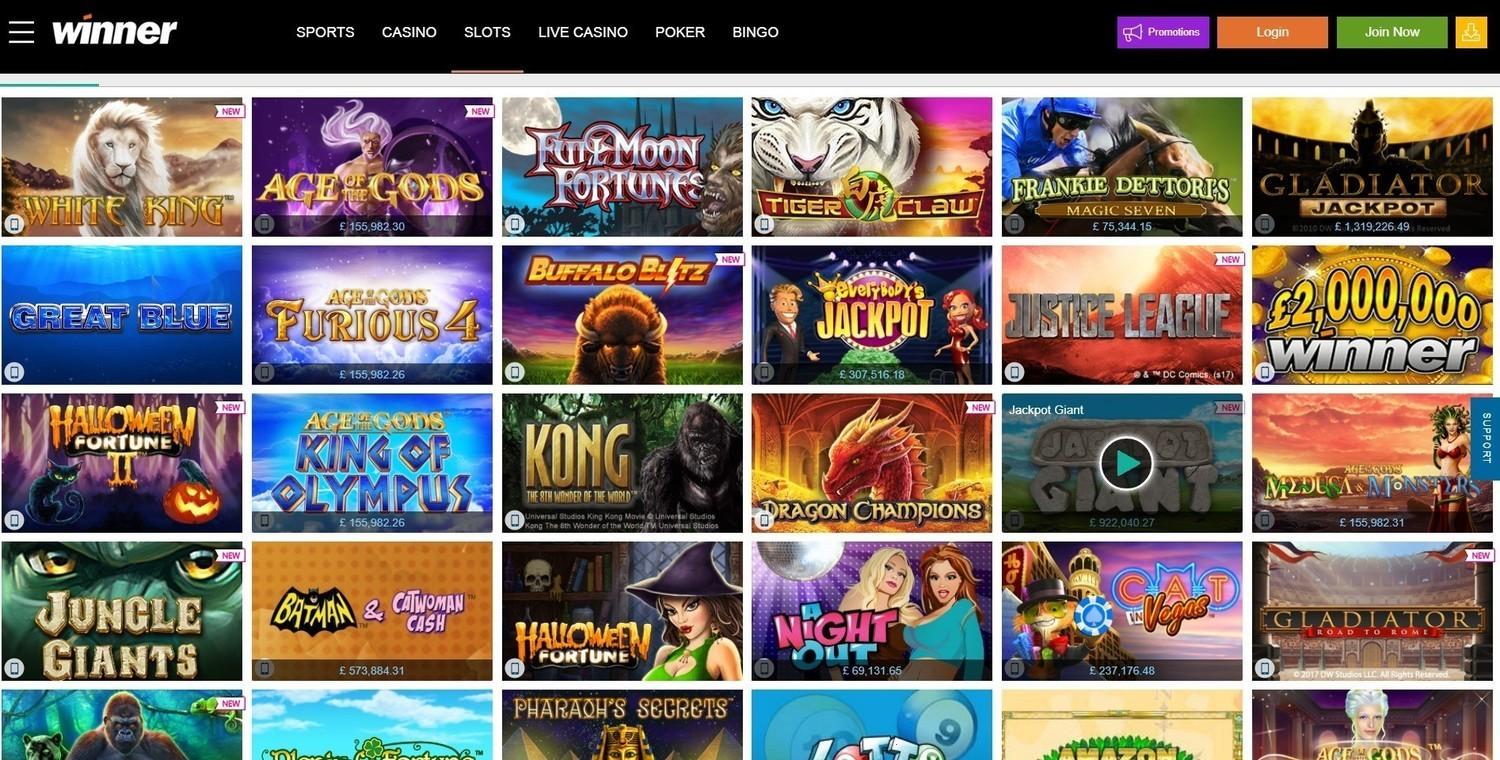This screenshot has width=1500, height=760.
Task: Click mobile icon on Buffalo Blitz tile
Action: coord(514,372)
